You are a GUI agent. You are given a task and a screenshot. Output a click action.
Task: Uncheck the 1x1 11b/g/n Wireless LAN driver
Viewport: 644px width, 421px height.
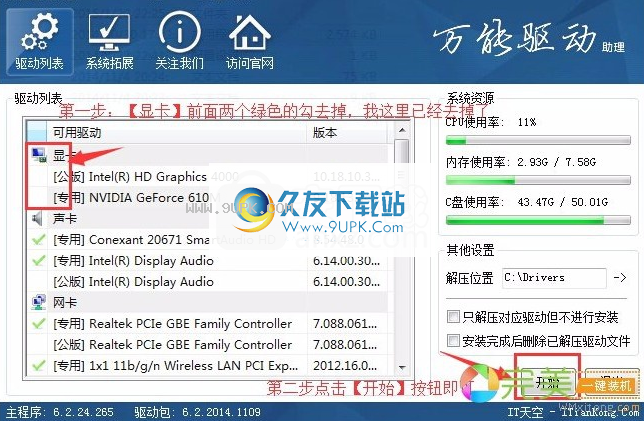[x=38, y=366]
